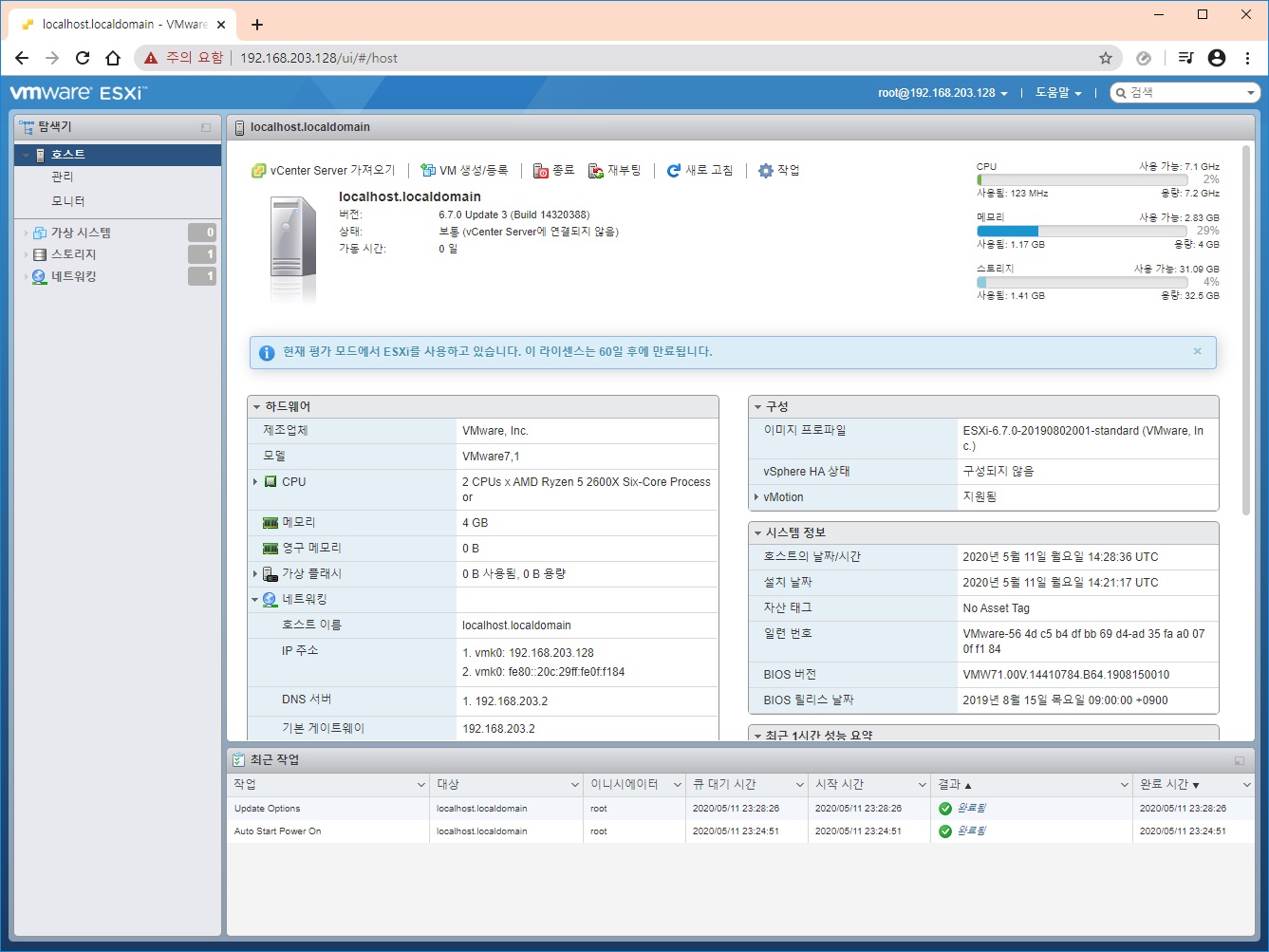Open the help (도움말) dropdown menu
Viewport: 1269px width, 952px height.
1058,93
